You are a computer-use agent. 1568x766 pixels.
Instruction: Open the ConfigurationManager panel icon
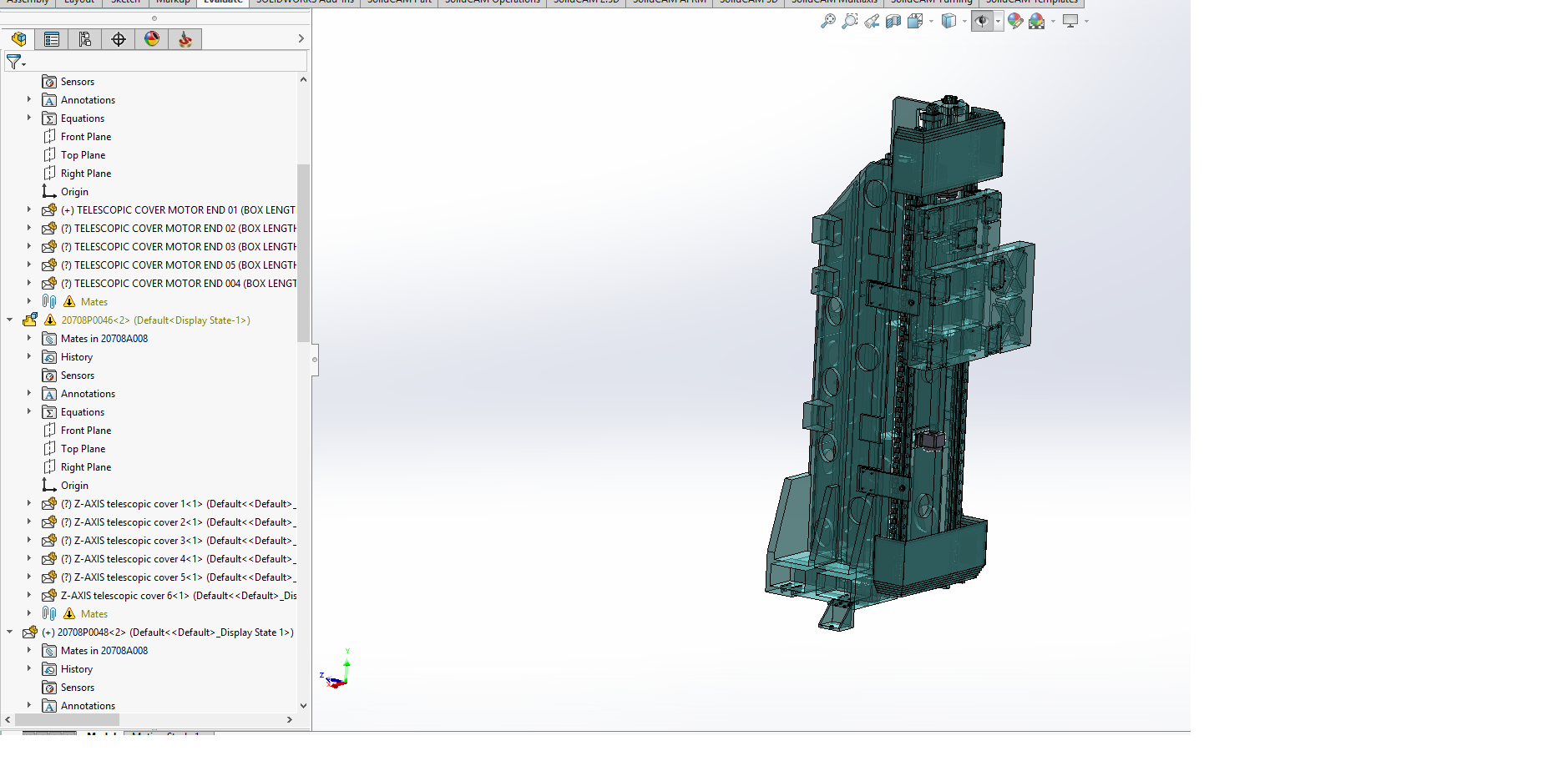(x=84, y=38)
